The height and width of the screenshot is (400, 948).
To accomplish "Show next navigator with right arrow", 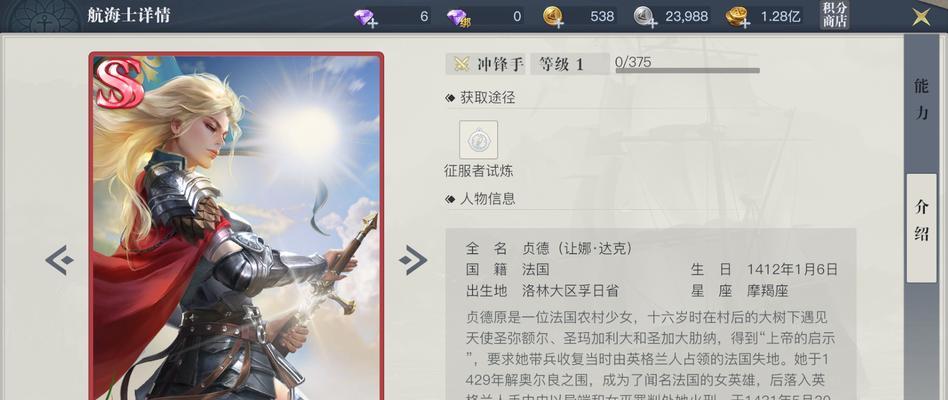I will point(413,260).
